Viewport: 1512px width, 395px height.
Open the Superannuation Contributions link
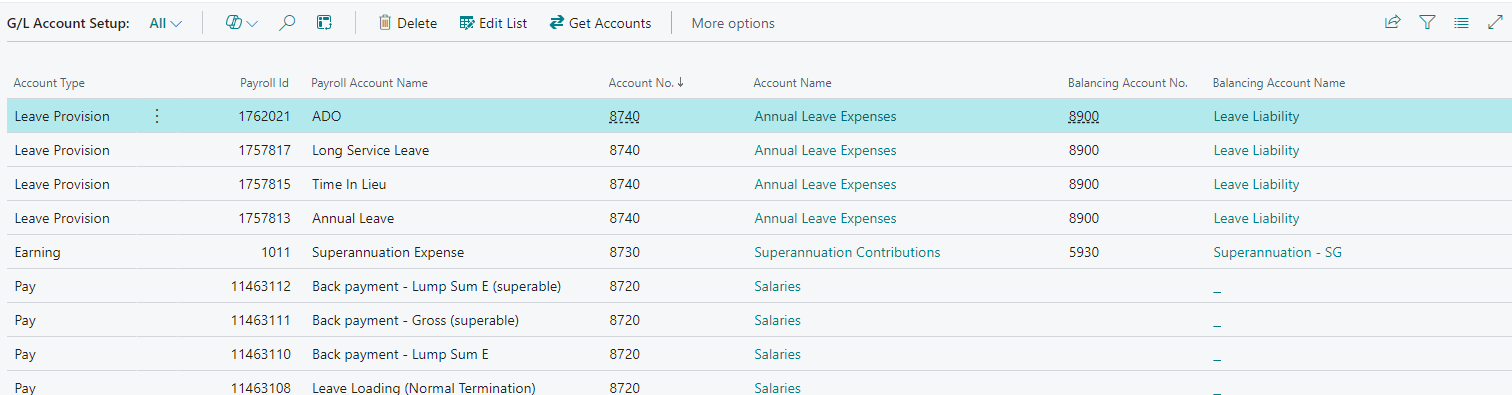[847, 252]
